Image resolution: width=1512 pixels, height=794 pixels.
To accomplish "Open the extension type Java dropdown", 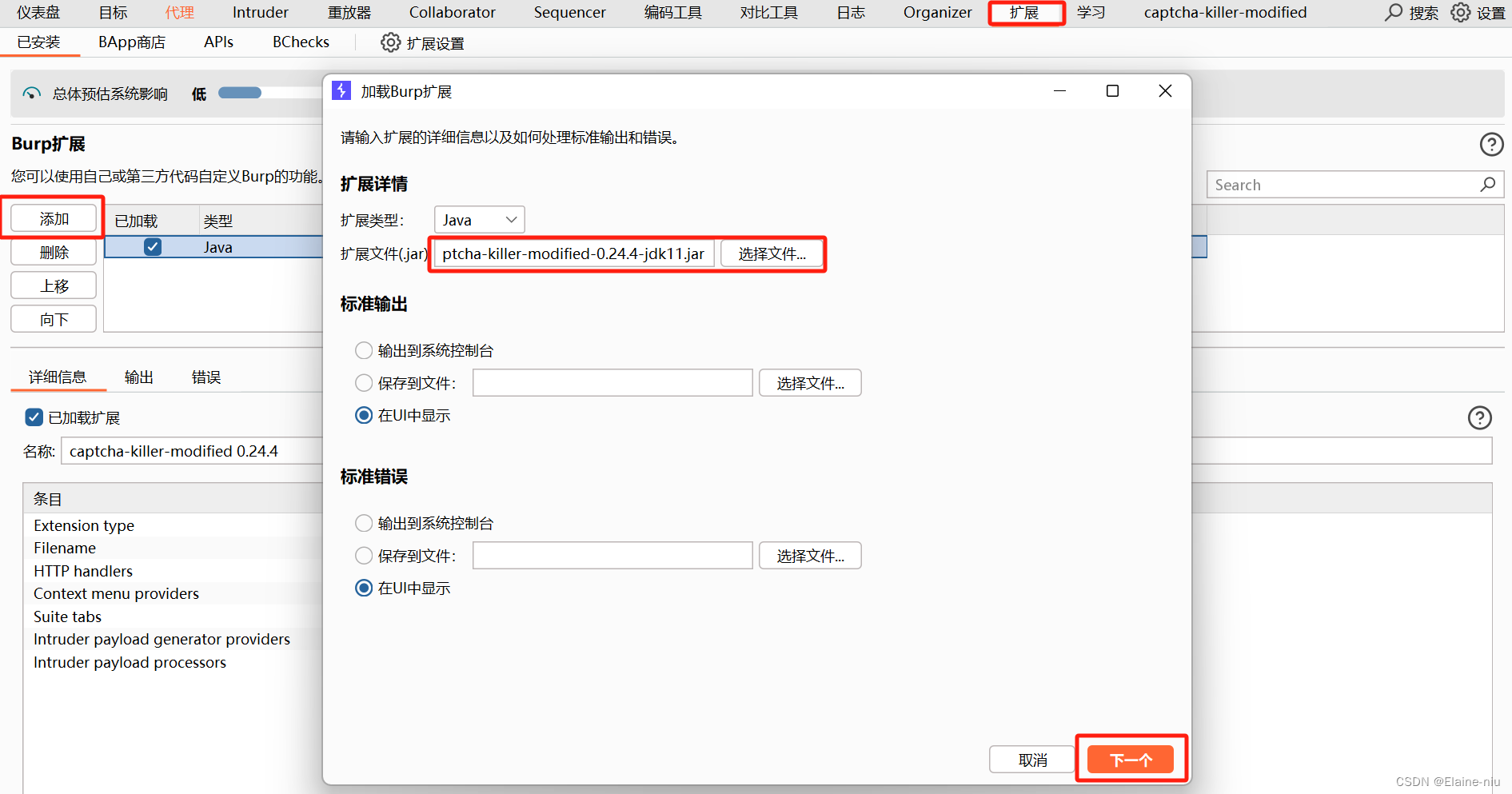I will click(x=480, y=220).
